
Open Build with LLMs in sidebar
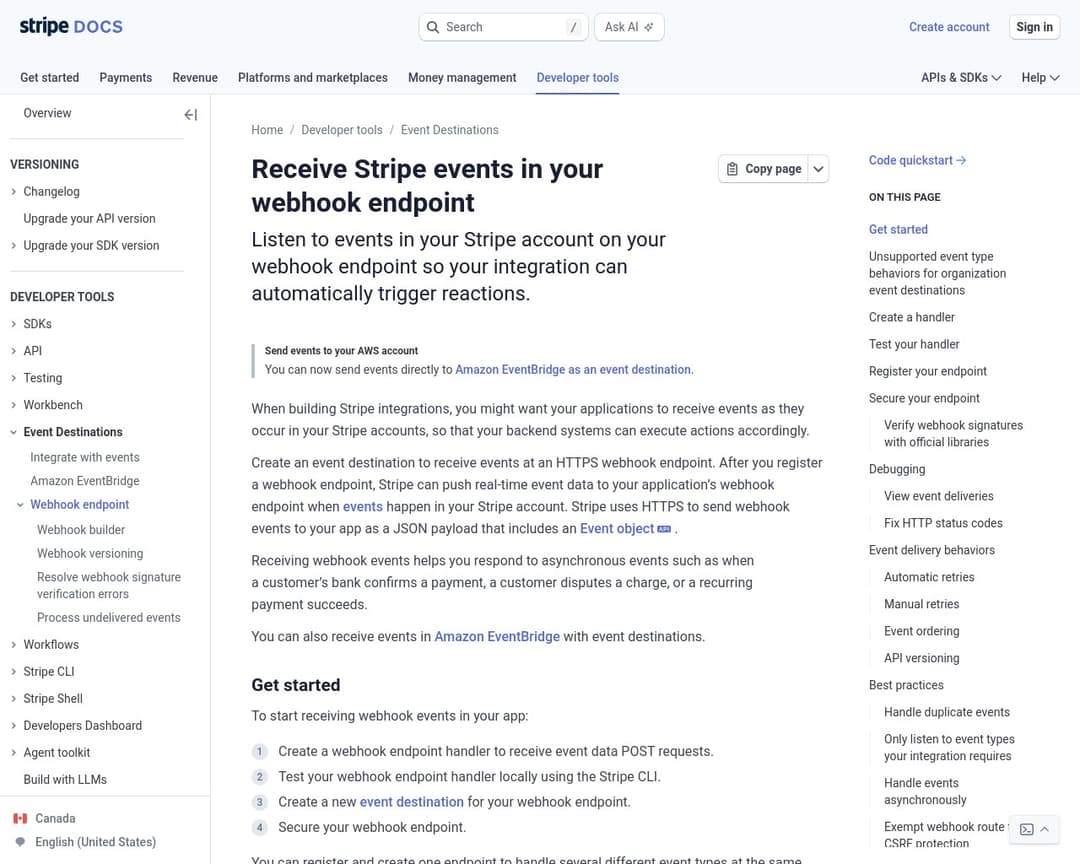pyautogui.click(x=65, y=780)
